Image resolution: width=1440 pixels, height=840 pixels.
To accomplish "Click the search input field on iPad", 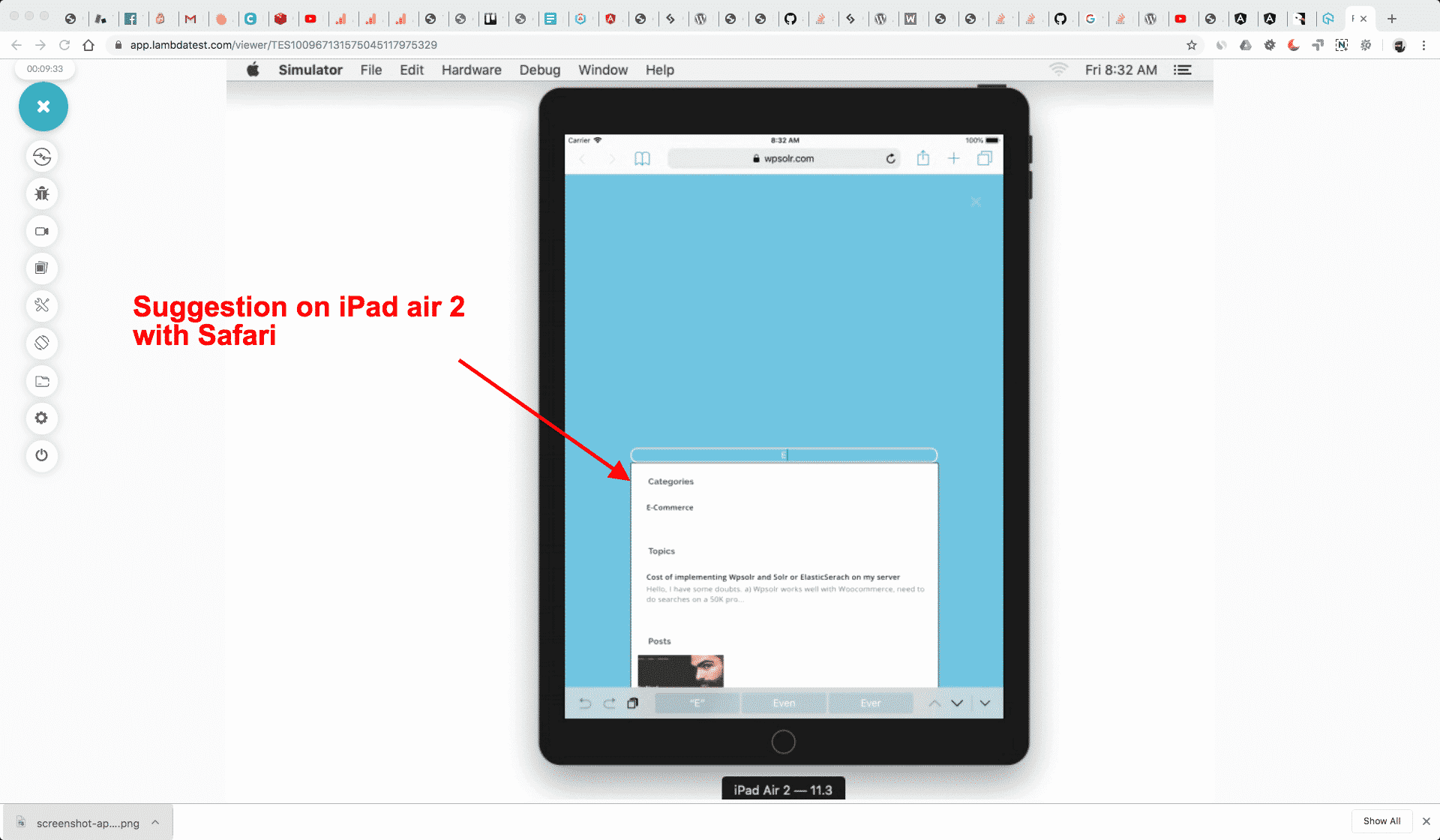I will pos(784,454).
